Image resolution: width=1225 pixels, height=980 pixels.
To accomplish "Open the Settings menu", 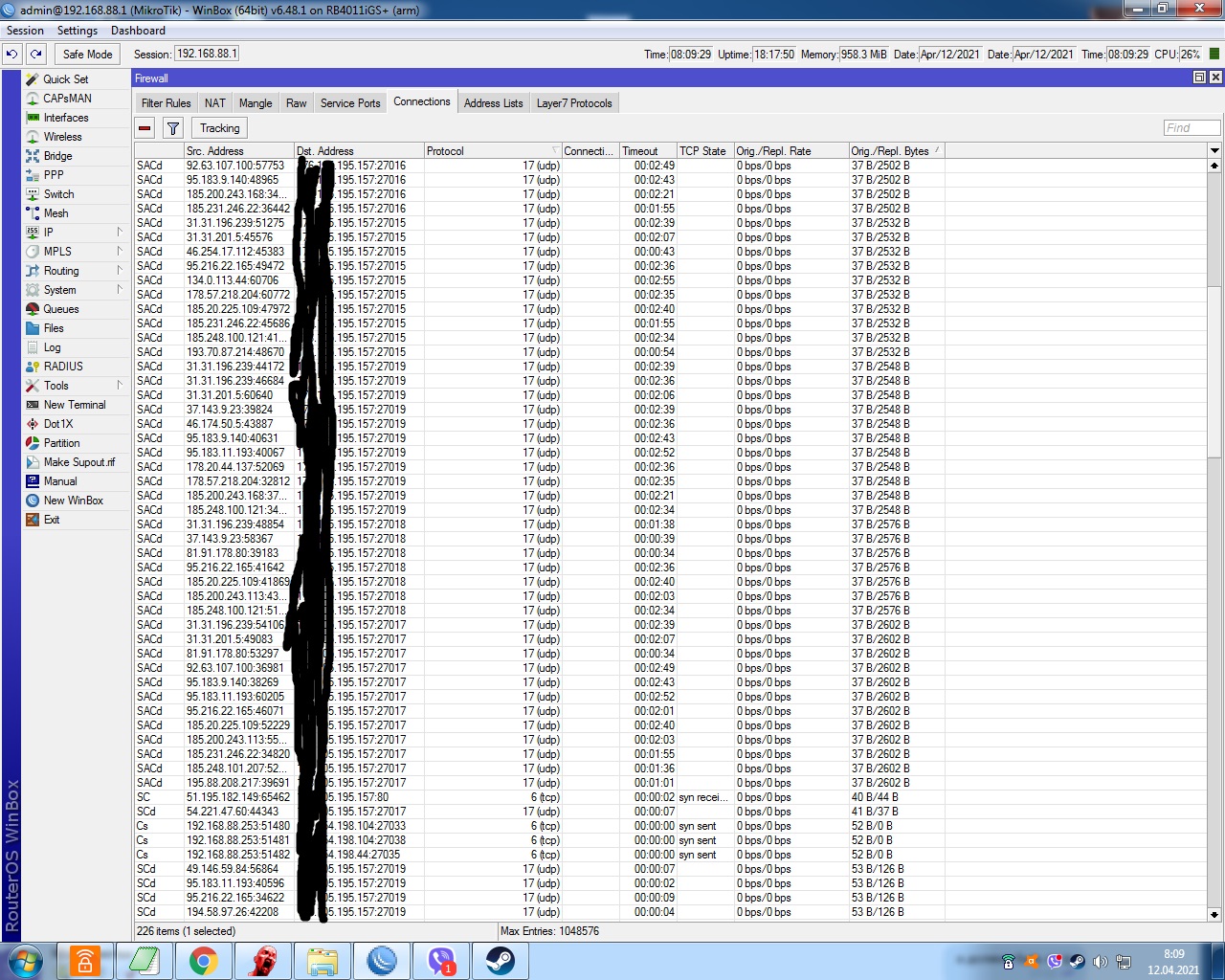I will [78, 31].
